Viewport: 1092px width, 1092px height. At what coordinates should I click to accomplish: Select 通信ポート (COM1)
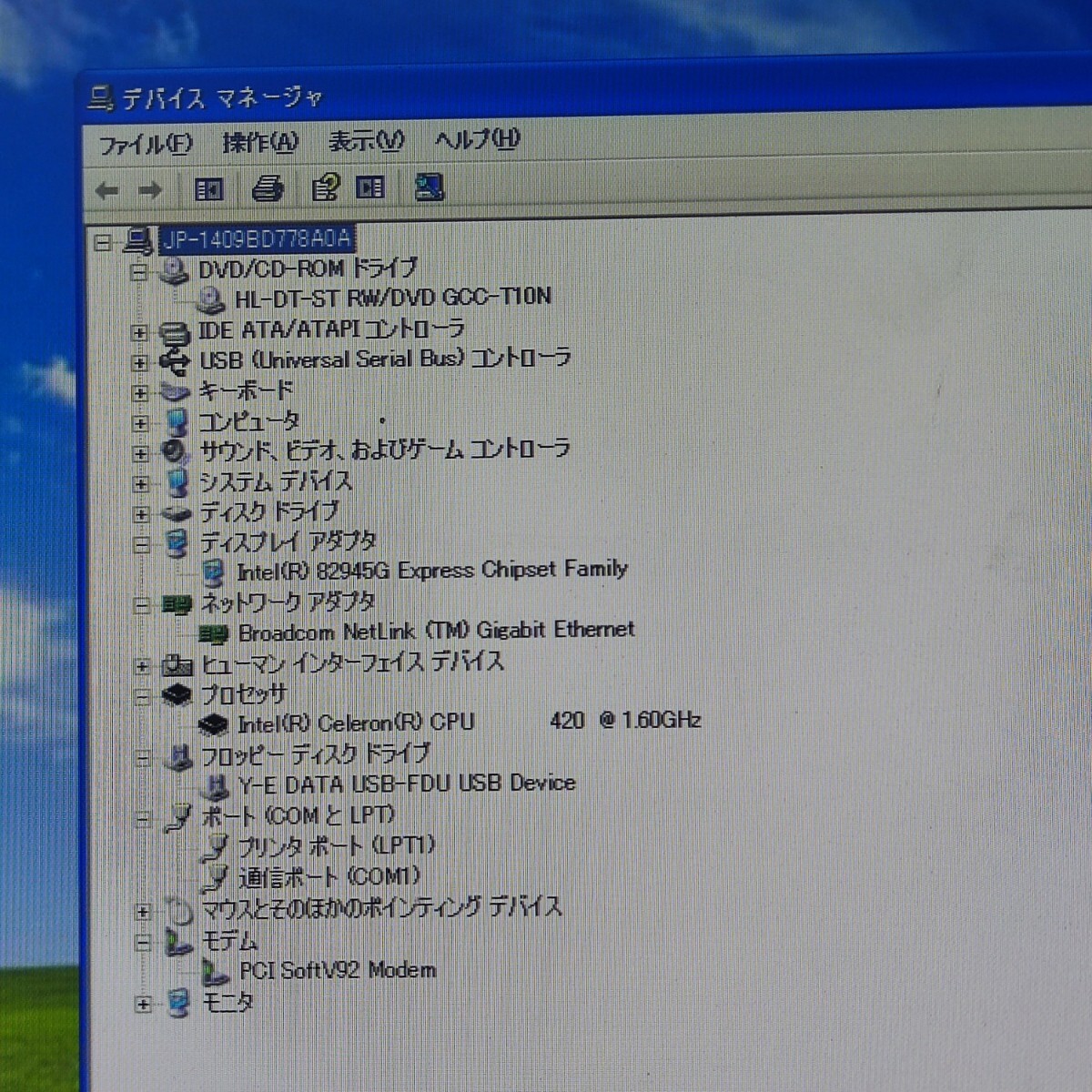[330, 877]
